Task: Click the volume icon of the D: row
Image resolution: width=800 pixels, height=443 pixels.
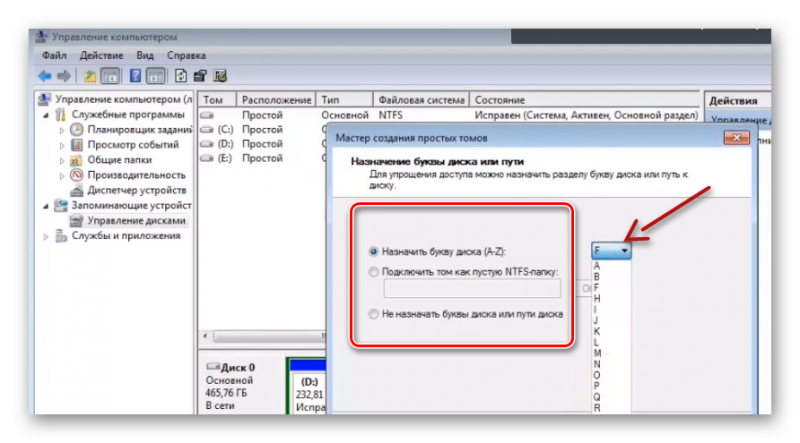Action: coord(207,144)
